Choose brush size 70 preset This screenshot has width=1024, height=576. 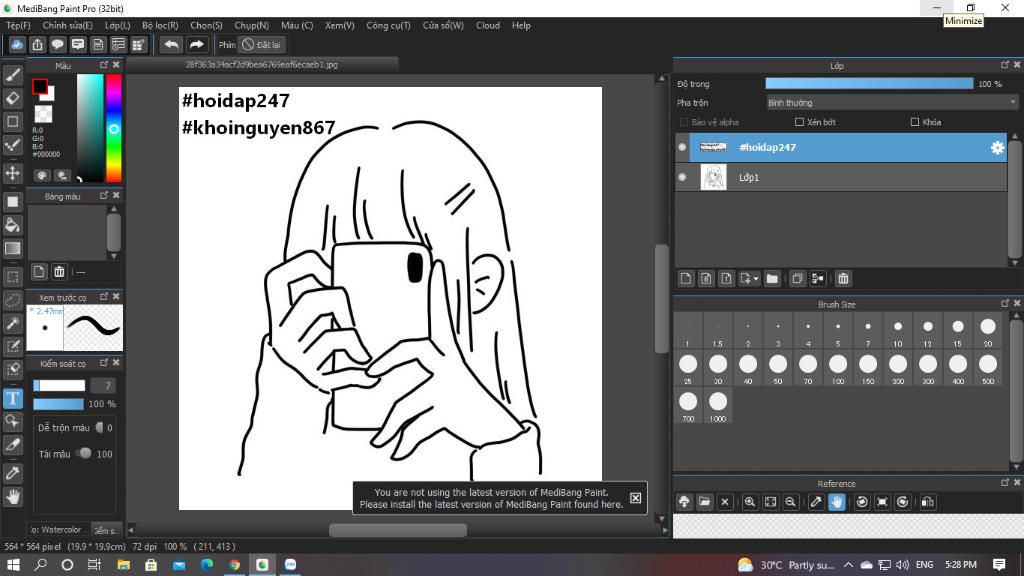pyautogui.click(x=808, y=368)
